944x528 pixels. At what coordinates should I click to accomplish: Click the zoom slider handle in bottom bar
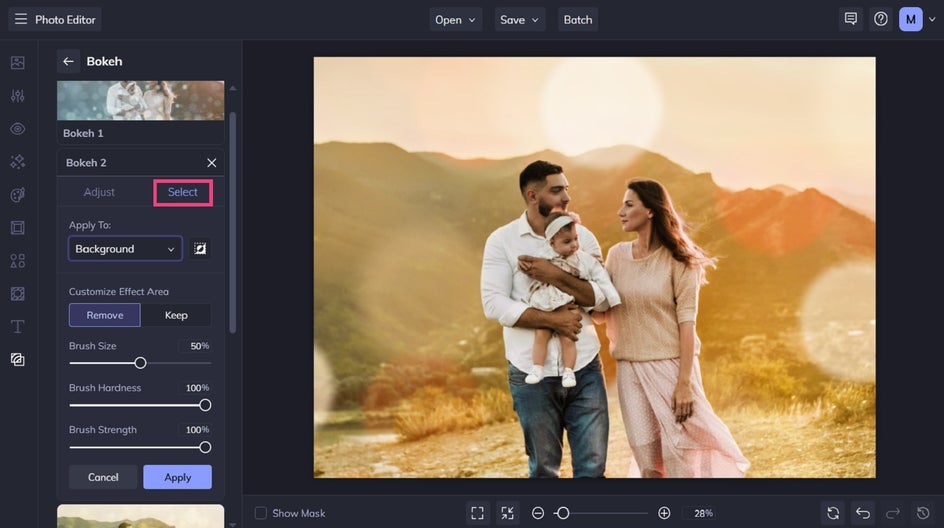[563, 513]
